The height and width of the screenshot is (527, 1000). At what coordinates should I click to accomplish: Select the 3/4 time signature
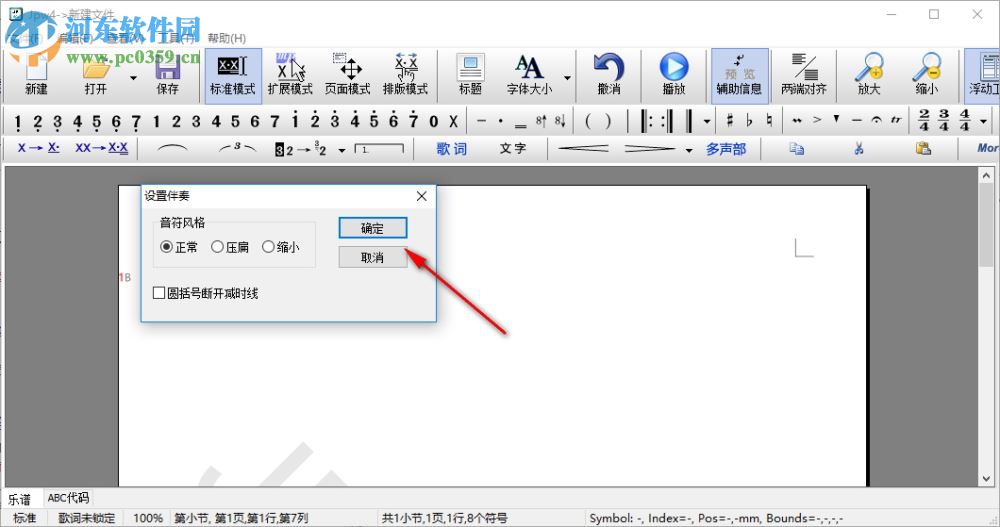[x=944, y=120]
